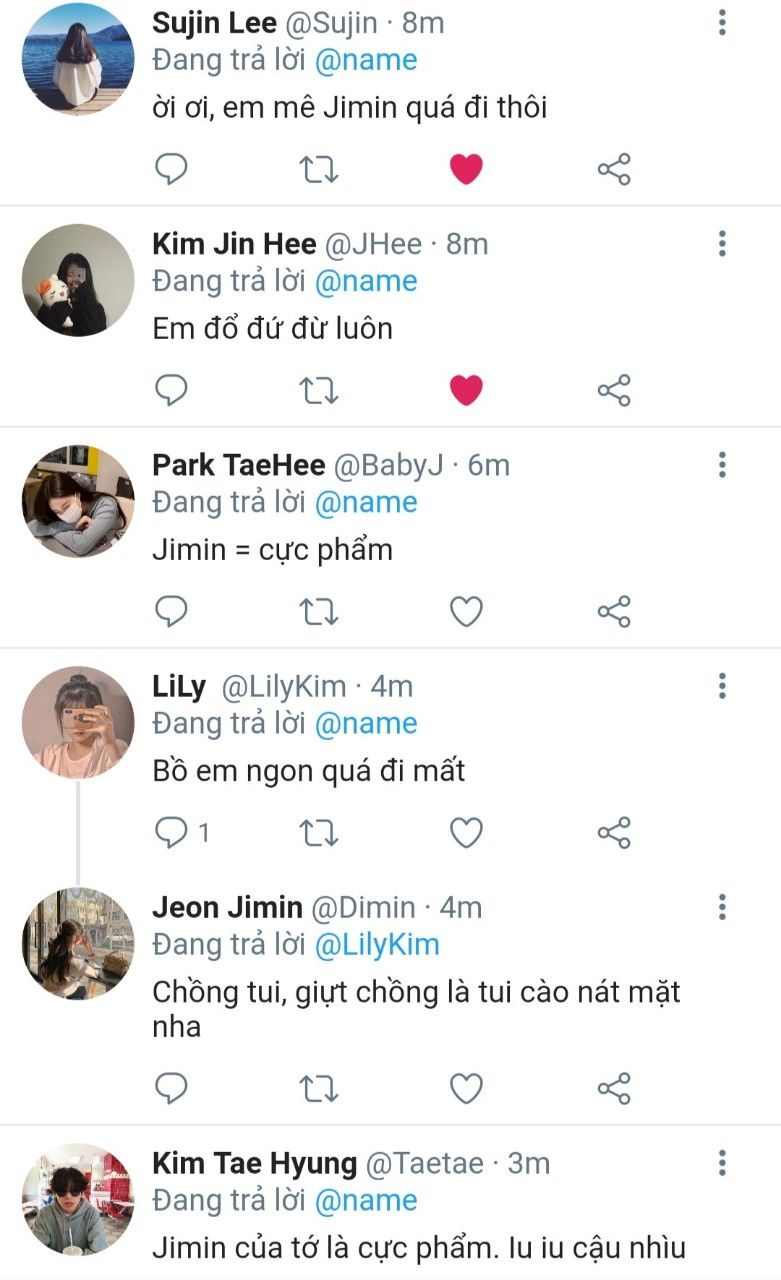The height and width of the screenshot is (1280, 781).
Task: Share Kim Jin Hee's tweet
Action: 614,390
